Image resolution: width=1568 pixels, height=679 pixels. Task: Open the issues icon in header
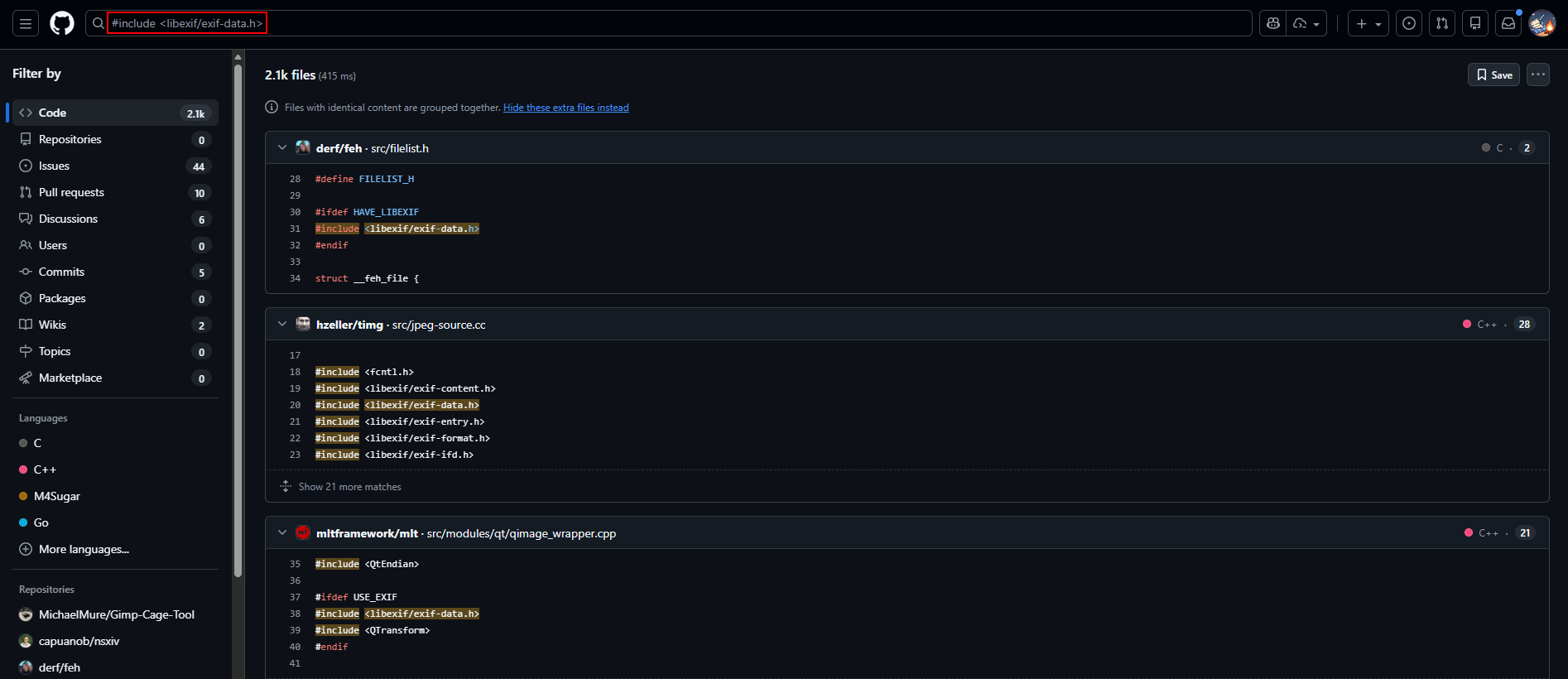pos(1409,23)
